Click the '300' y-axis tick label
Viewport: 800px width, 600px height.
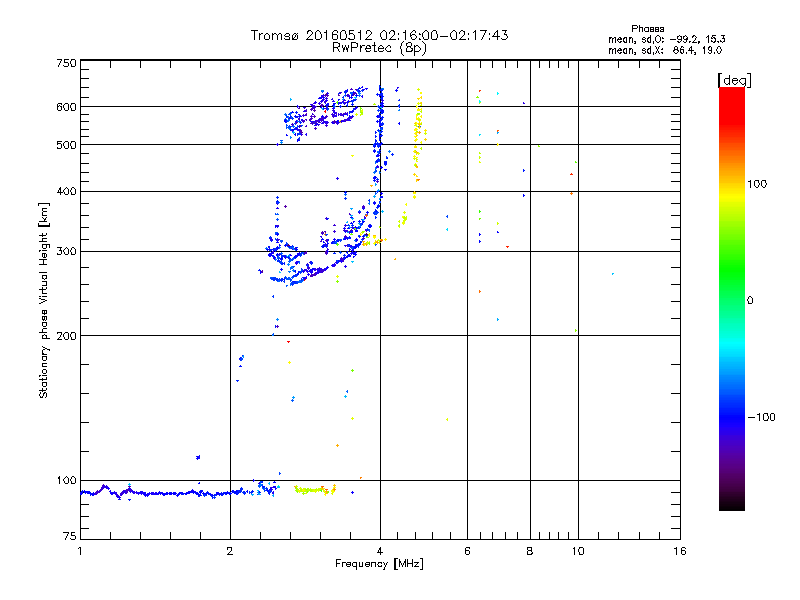pos(66,251)
